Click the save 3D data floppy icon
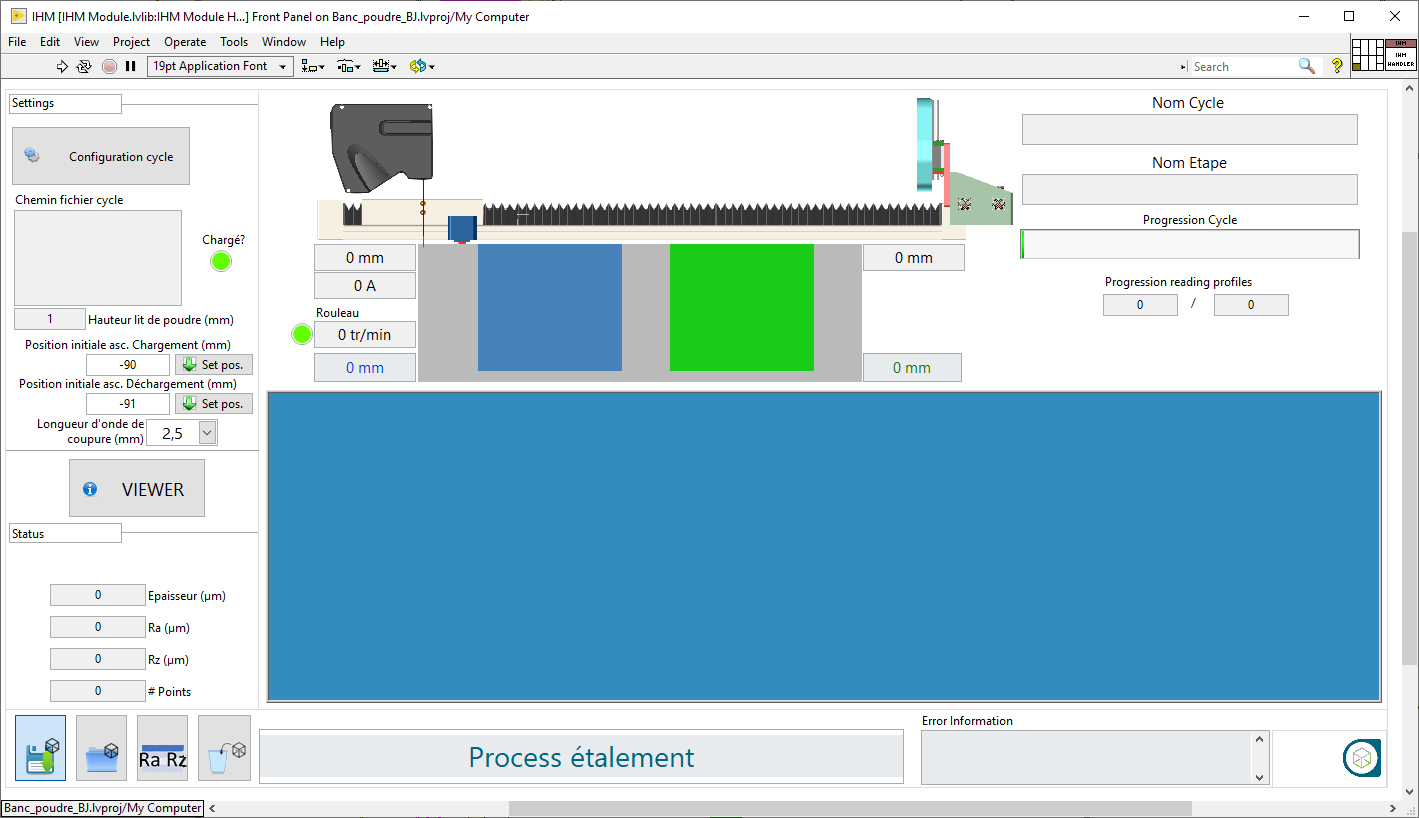The image size is (1419, 818). [41, 748]
